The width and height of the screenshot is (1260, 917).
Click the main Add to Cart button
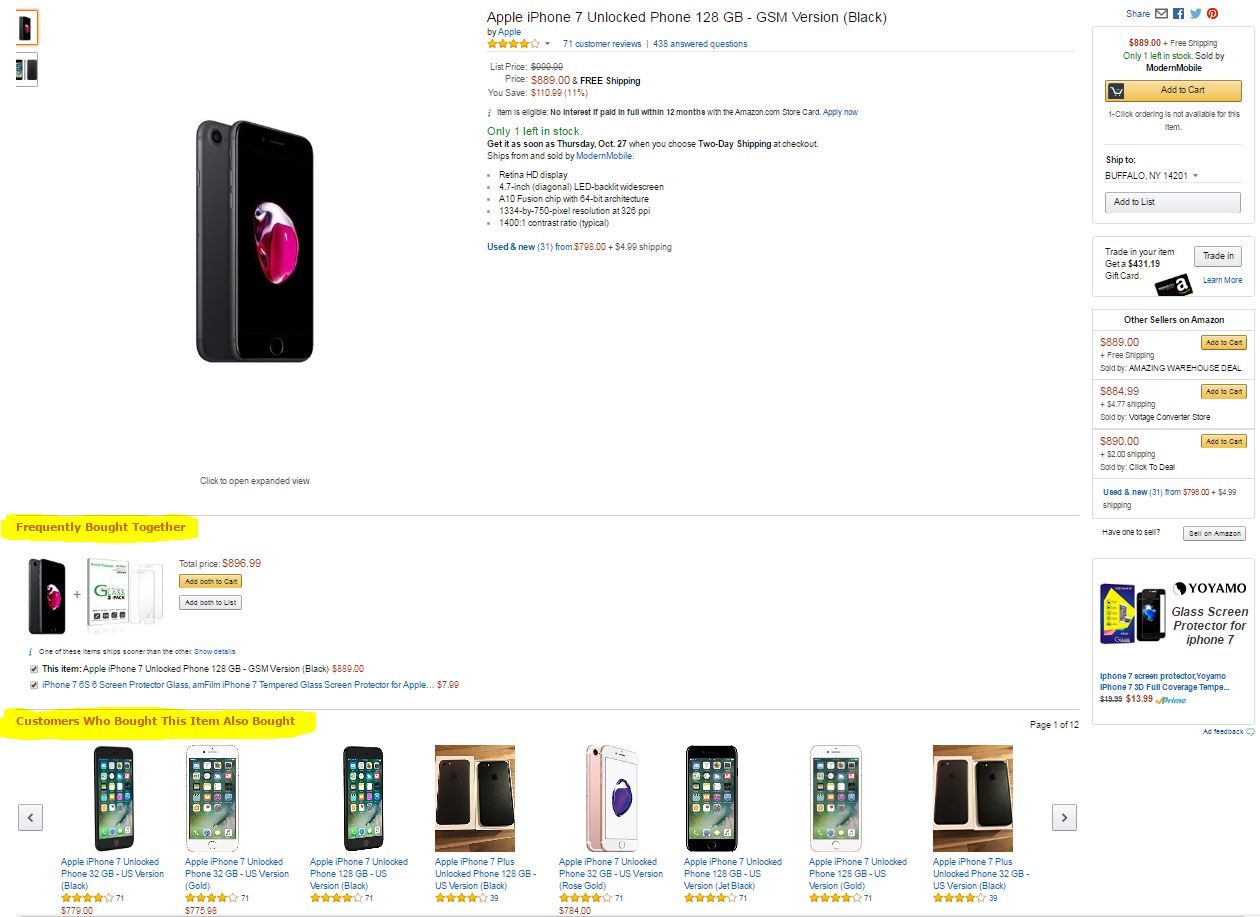pos(1173,90)
